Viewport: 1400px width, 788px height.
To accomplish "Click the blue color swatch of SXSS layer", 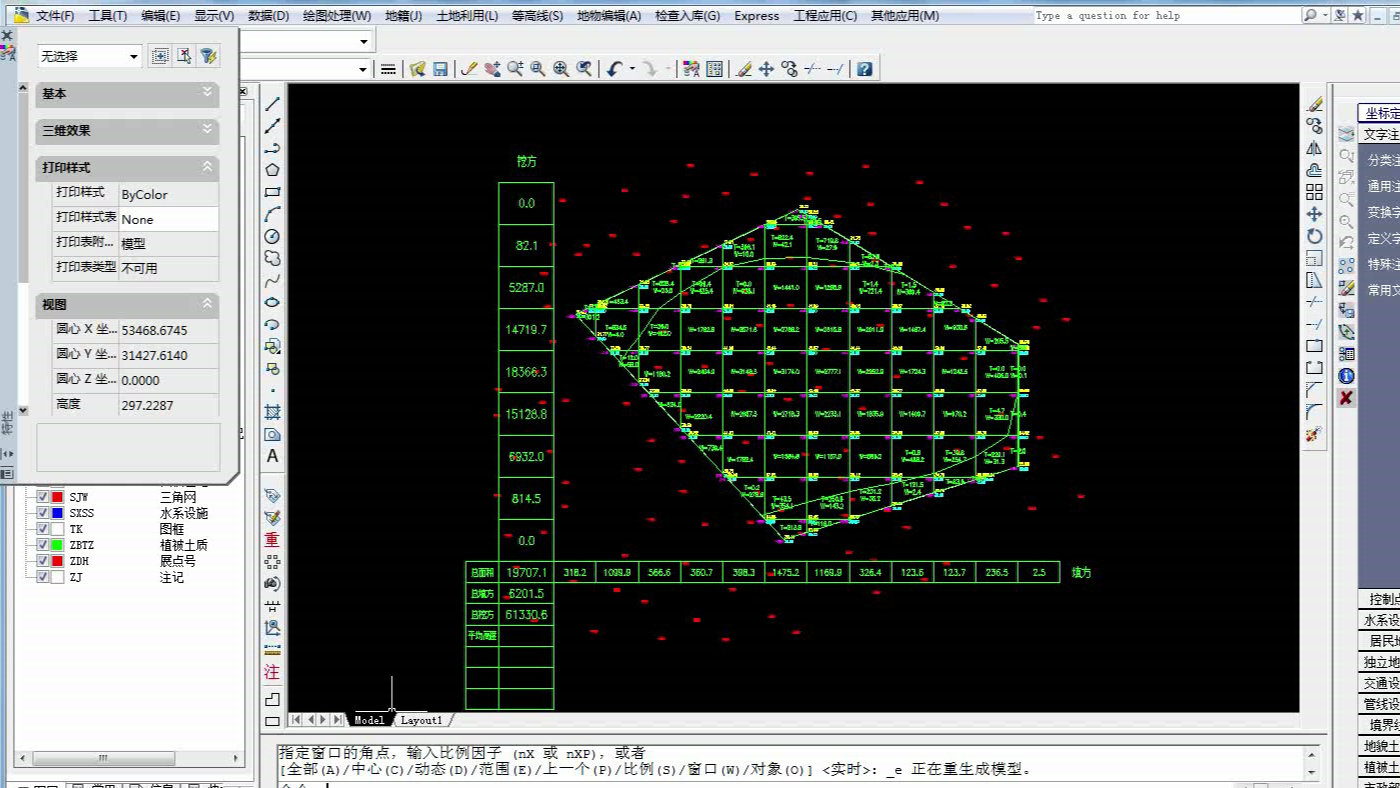I will [x=58, y=513].
